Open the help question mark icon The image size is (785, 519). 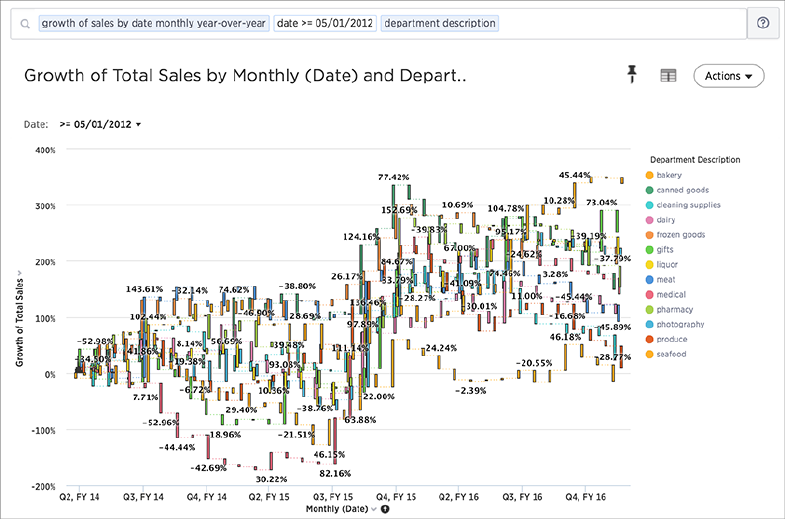pyautogui.click(x=763, y=23)
